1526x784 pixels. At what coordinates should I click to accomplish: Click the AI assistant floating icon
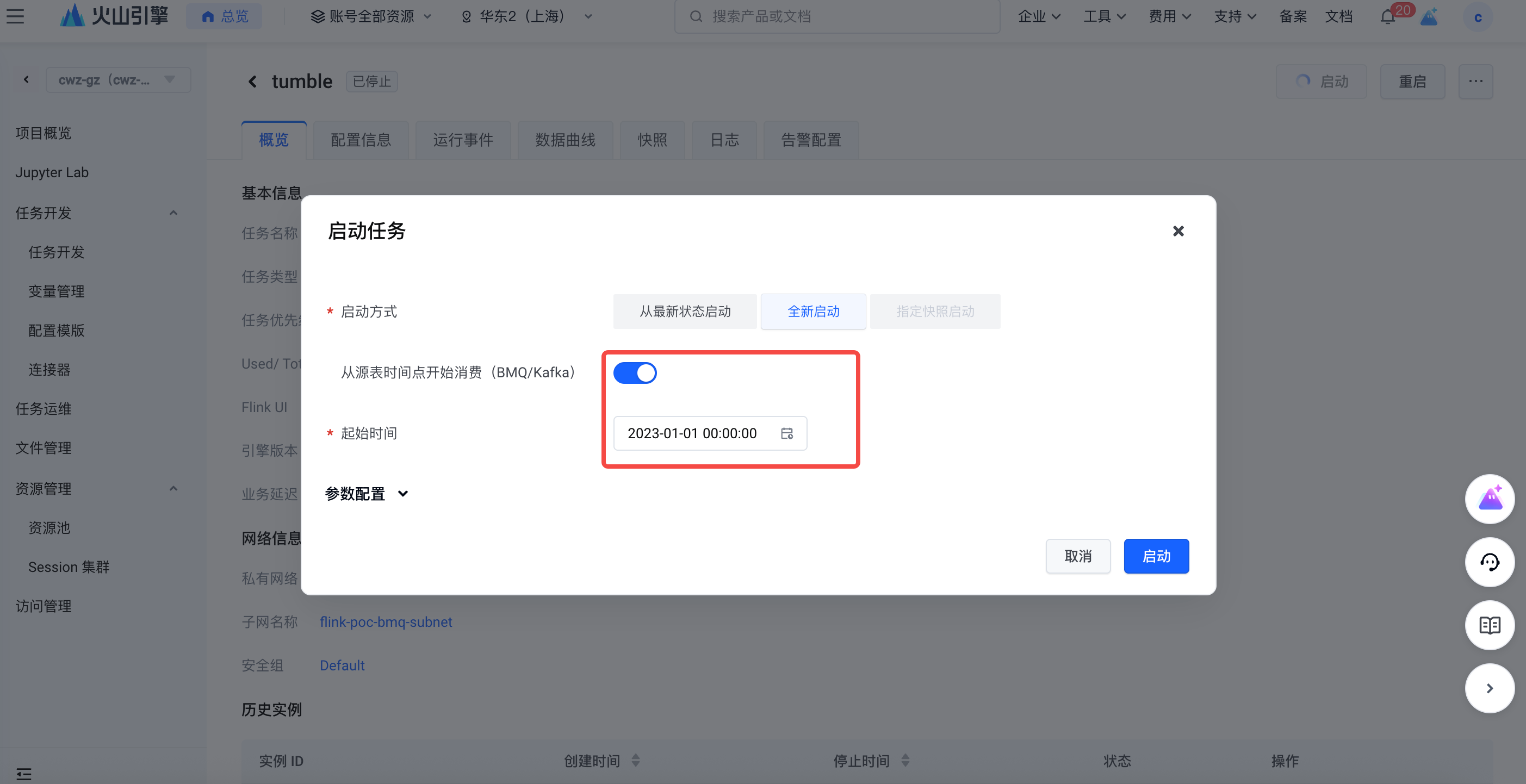pos(1489,499)
